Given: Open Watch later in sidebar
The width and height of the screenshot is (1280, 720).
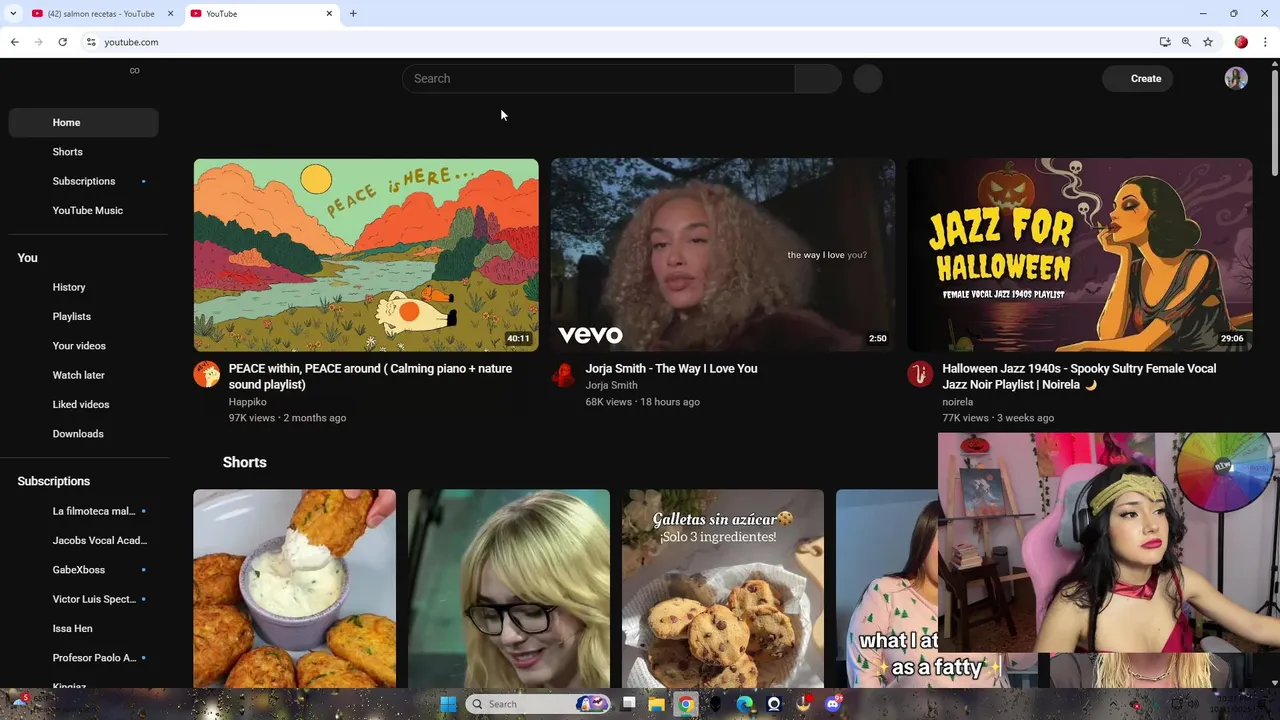Looking at the screenshot, I should pos(83,375).
